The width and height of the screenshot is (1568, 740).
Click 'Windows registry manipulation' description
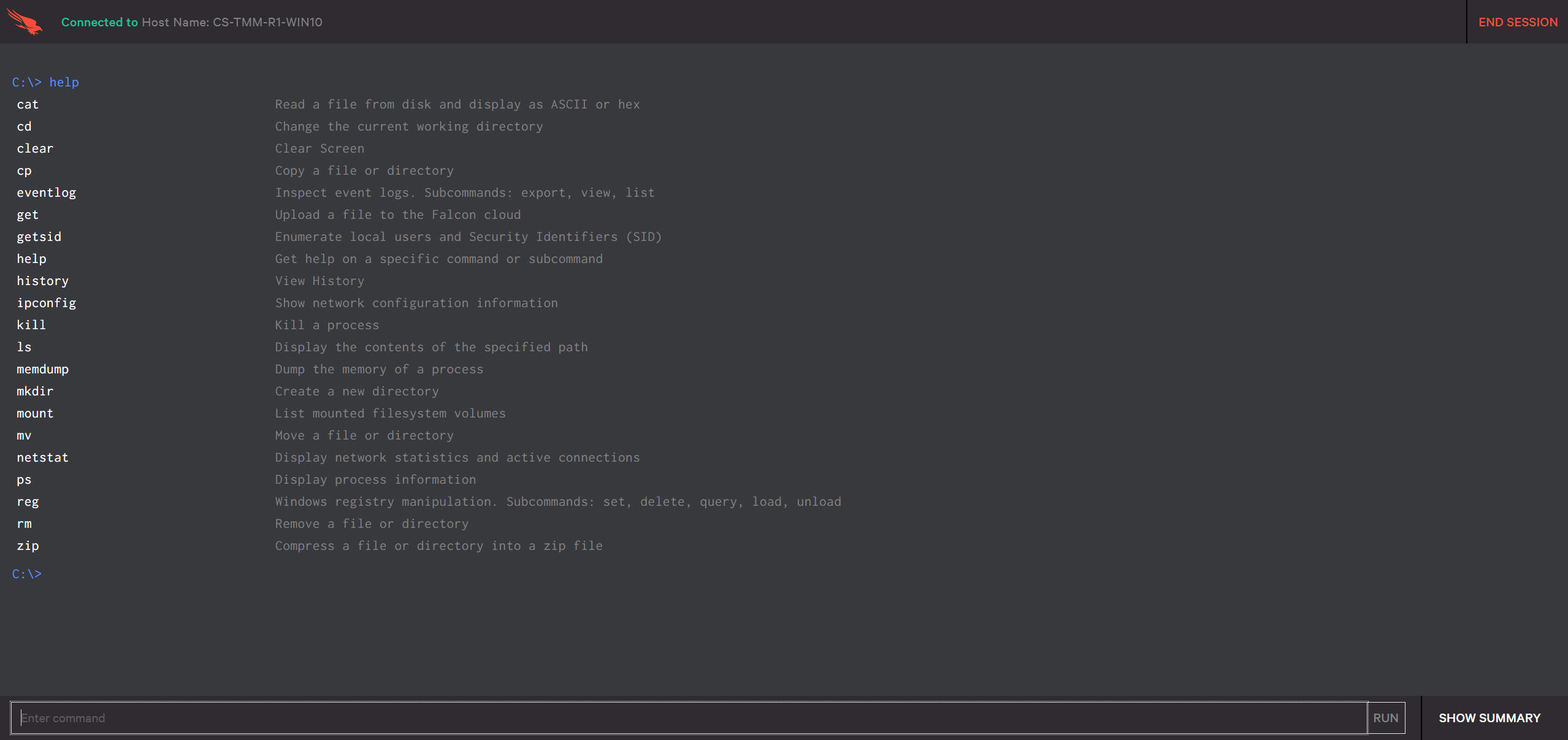558,502
